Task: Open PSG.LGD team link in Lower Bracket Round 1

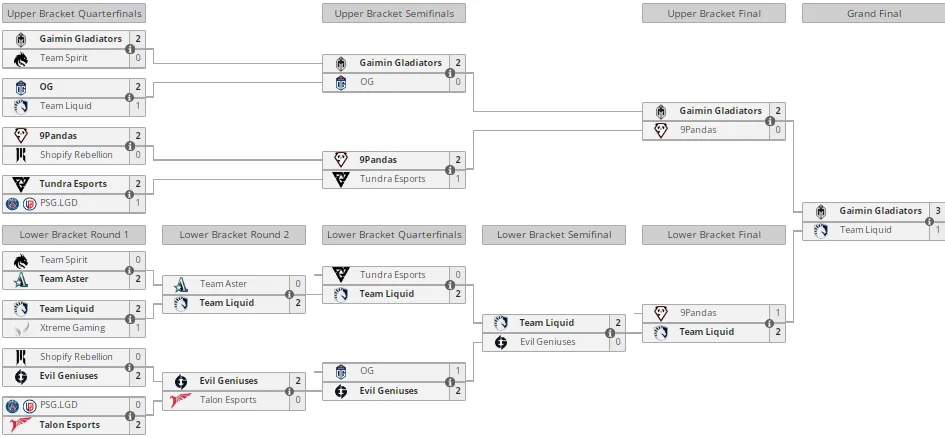Action: tap(59, 405)
